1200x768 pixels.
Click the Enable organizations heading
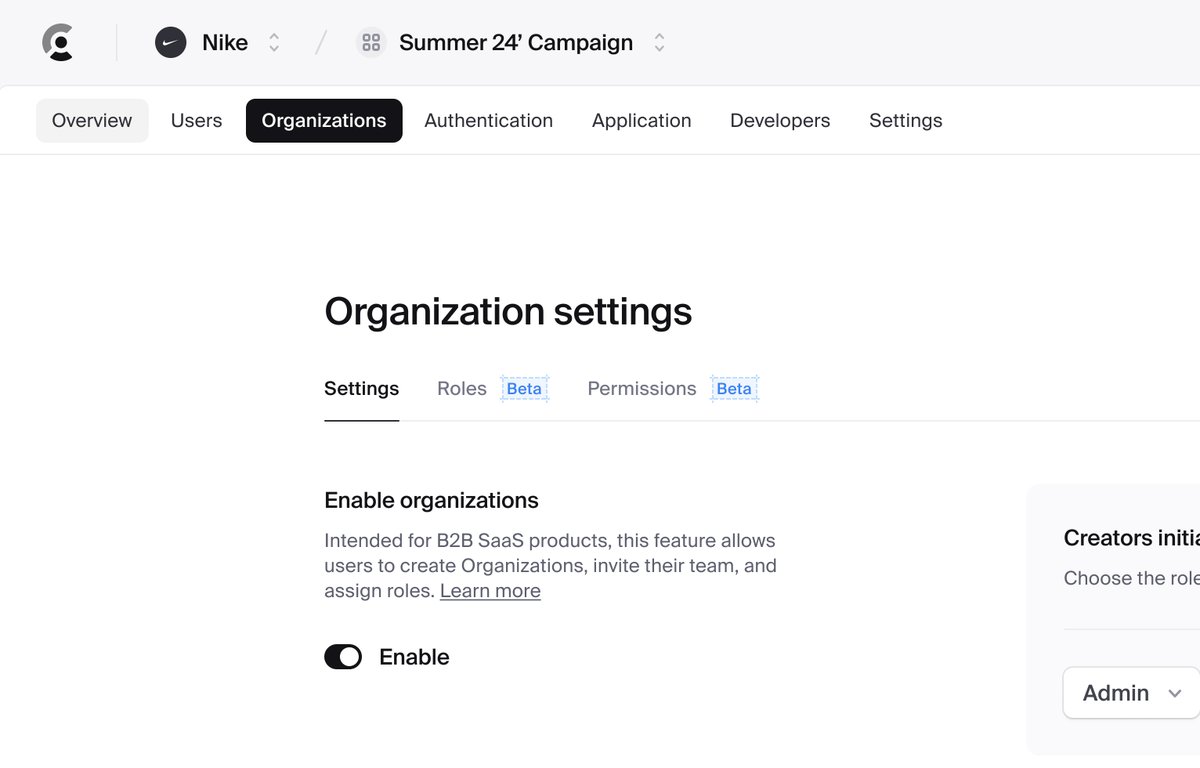(x=432, y=501)
